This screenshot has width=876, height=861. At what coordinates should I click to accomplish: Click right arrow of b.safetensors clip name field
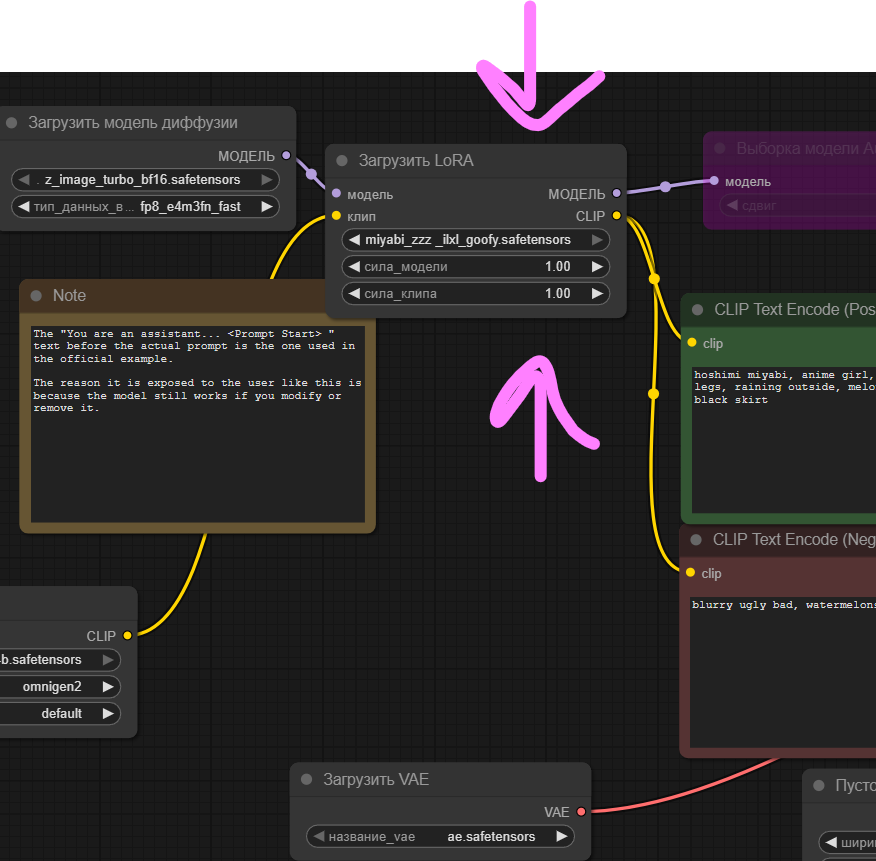(x=108, y=660)
